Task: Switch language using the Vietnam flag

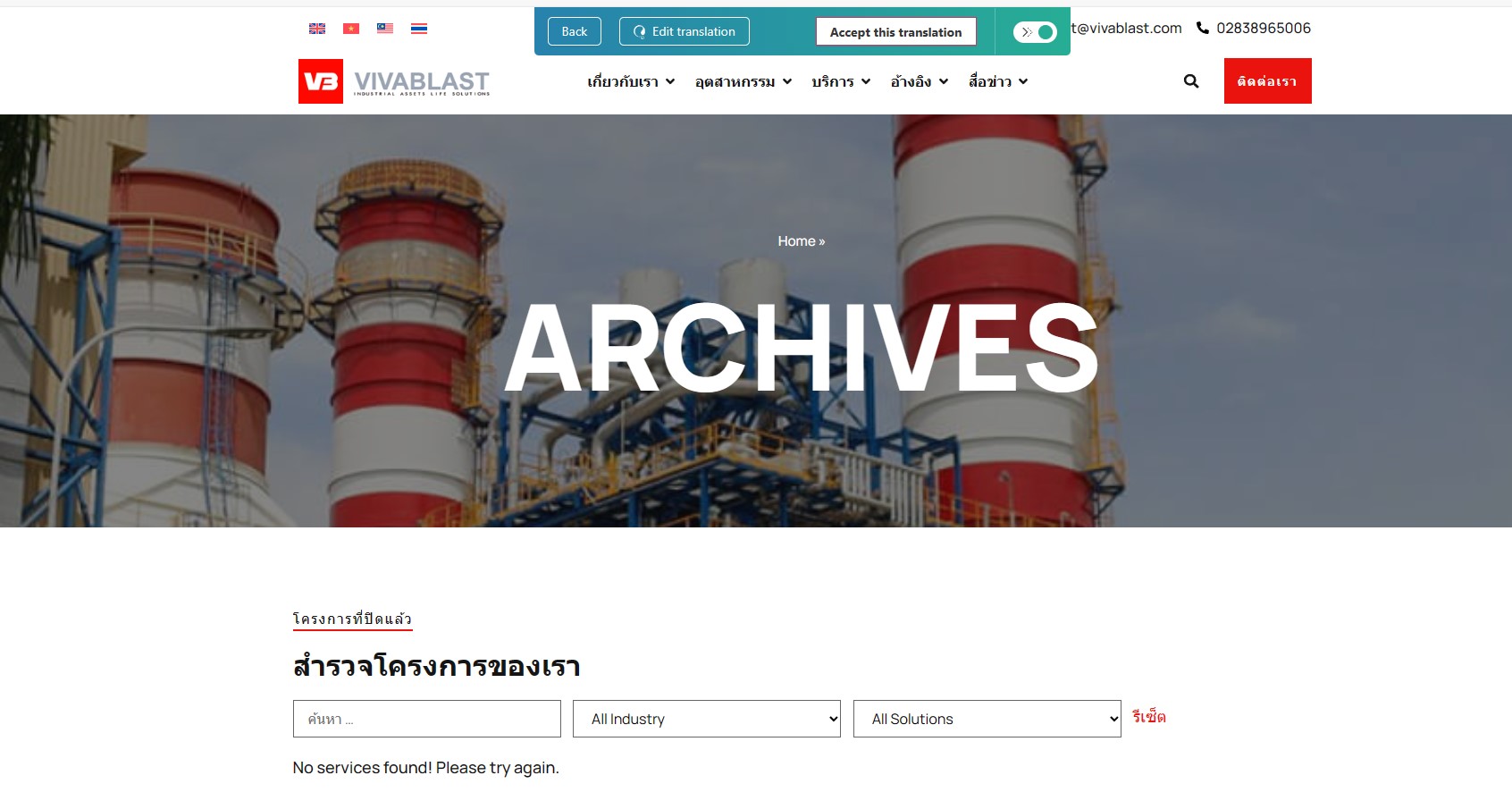Action: tap(351, 29)
